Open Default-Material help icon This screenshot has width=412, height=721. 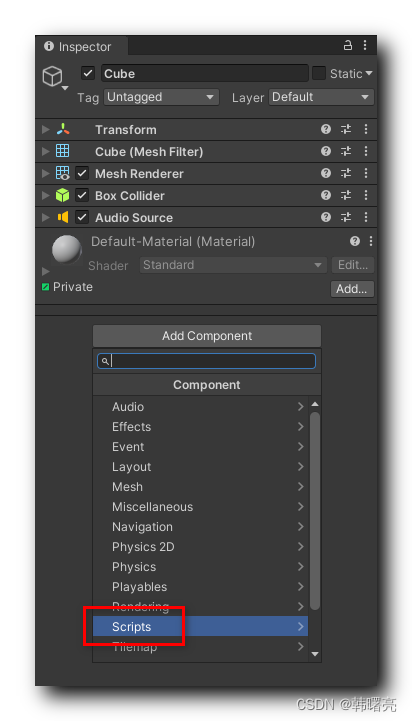tap(355, 241)
